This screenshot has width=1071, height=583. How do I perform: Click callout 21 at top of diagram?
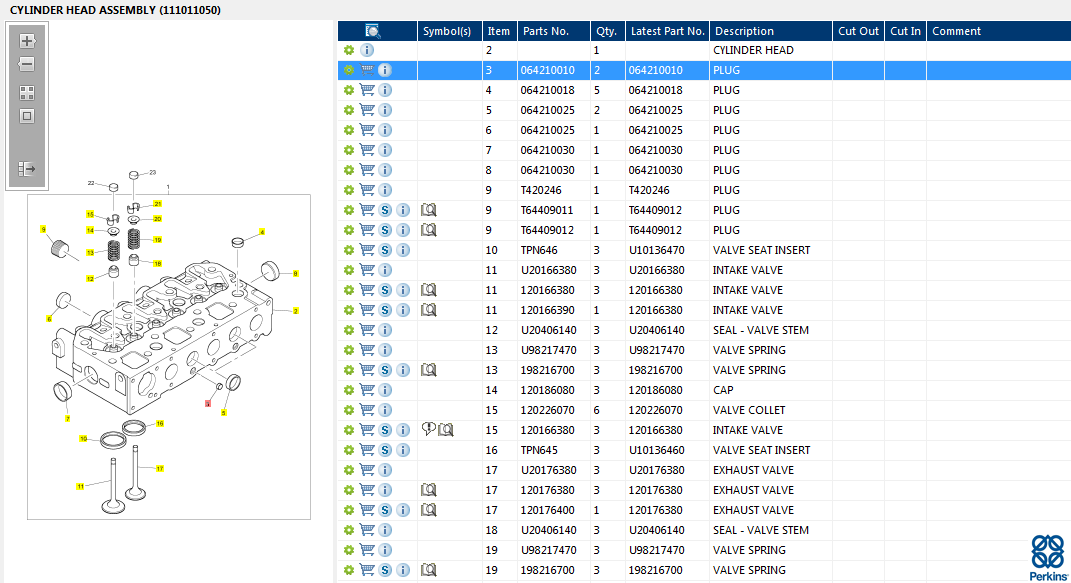coord(157,204)
